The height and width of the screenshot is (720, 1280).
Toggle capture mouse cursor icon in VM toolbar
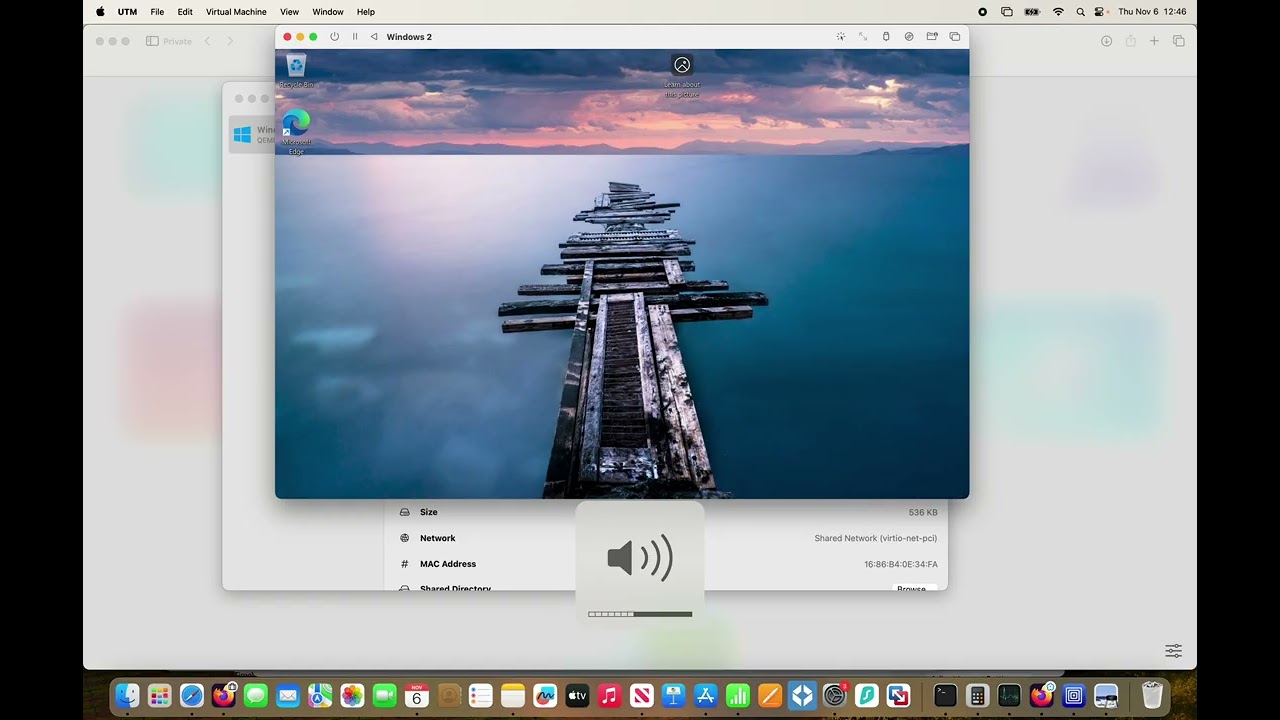click(x=840, y=37)
